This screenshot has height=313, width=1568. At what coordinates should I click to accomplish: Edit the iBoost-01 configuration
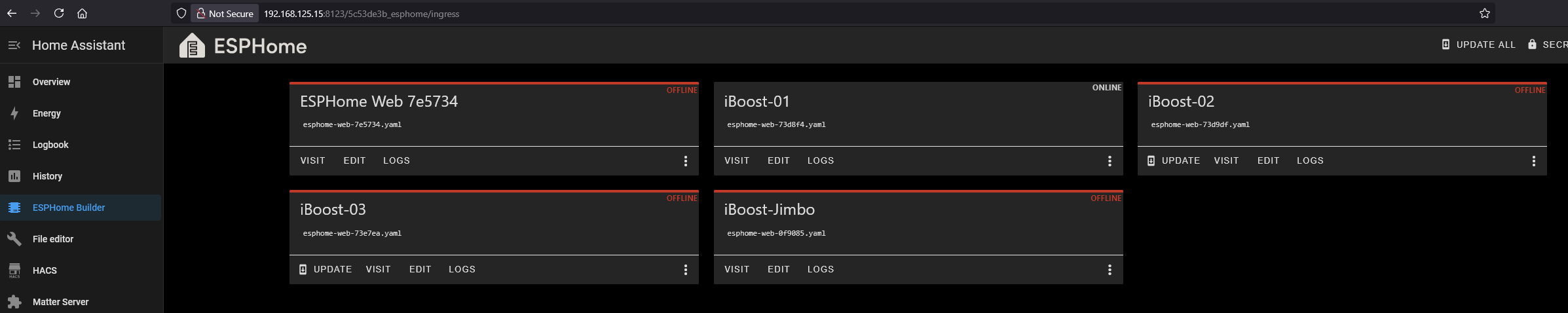pyautogui.click(x=779, y=160)
